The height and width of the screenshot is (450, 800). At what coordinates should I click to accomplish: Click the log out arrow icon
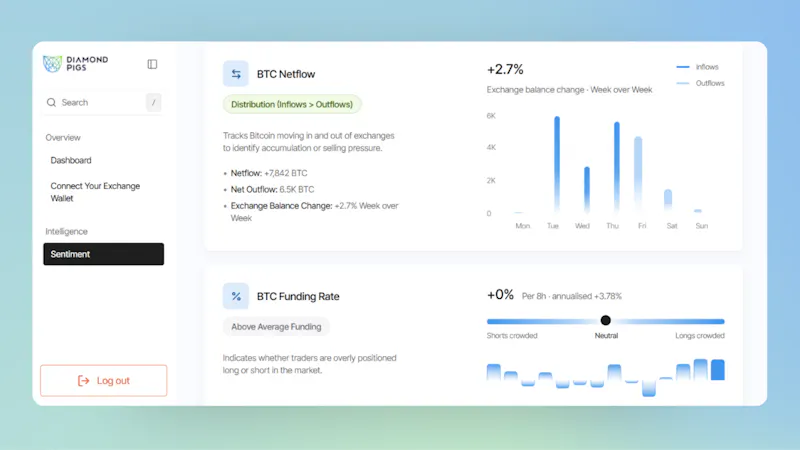(x=83, y=381)
